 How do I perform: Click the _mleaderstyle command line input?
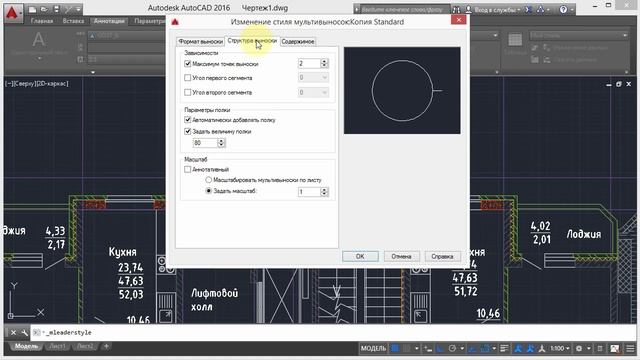333,333
